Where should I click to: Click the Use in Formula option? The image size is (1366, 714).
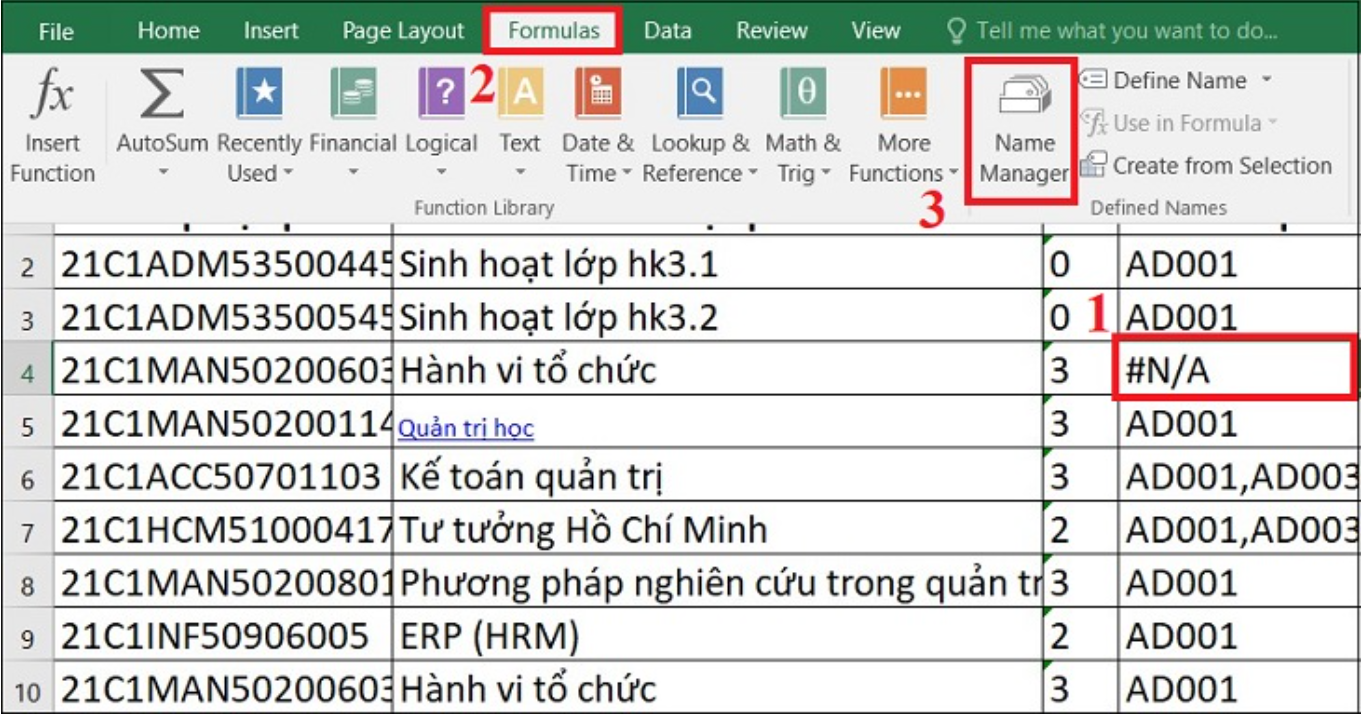pos(1180,123)
